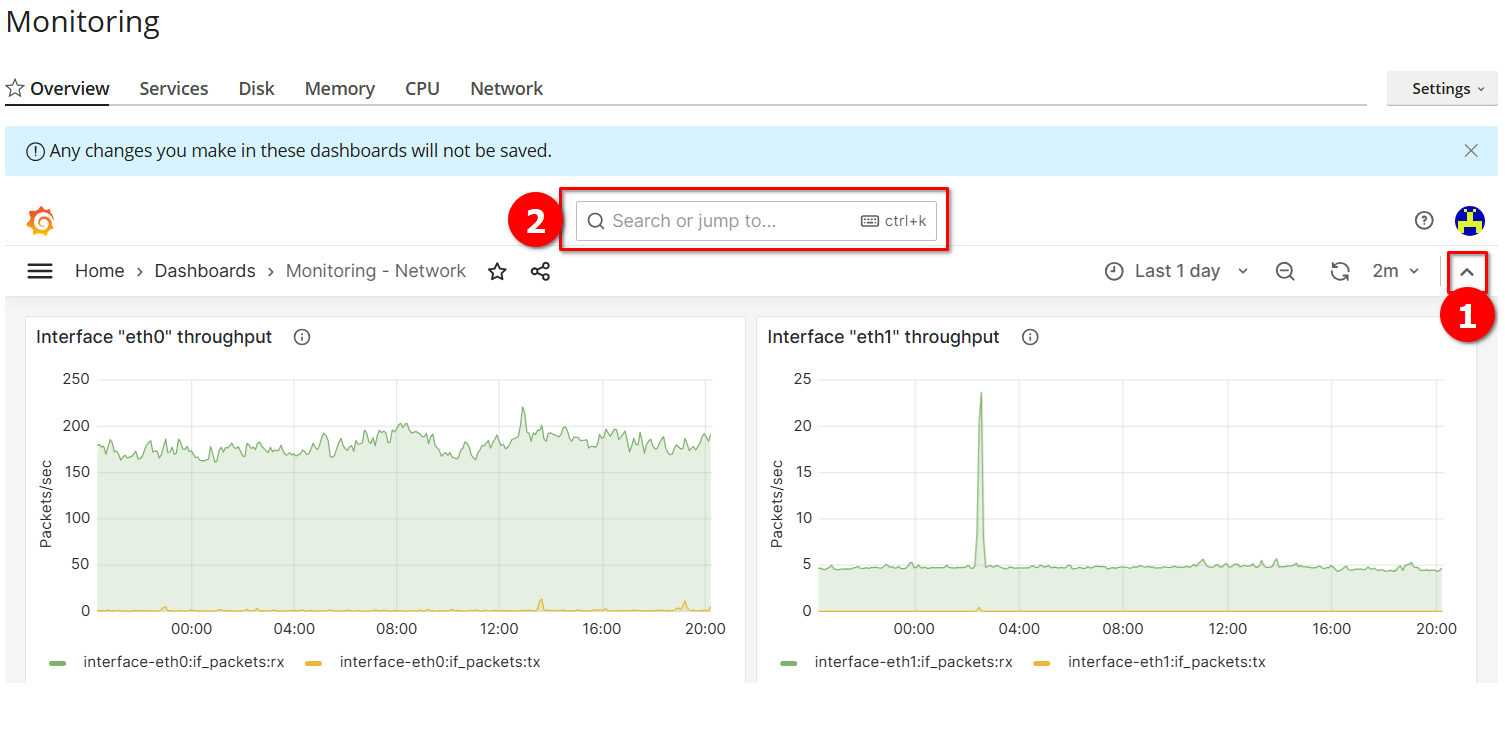Open the hamburger navigation menu
The height and width of the screenshot is (729, 1505).
pyautogui.click(x=40, y=271)
